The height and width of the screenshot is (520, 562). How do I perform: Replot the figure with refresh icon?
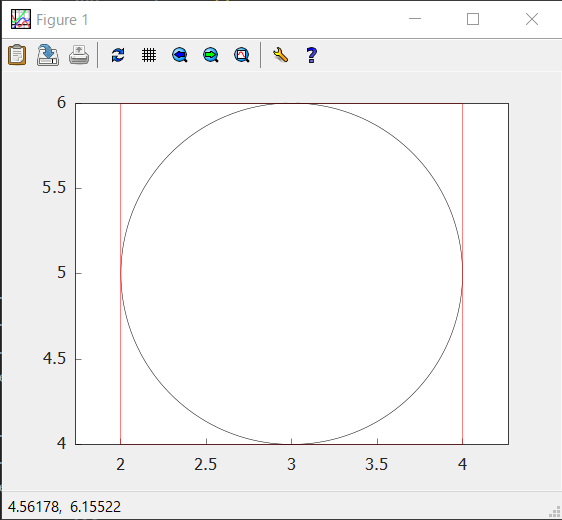(118, 55)
